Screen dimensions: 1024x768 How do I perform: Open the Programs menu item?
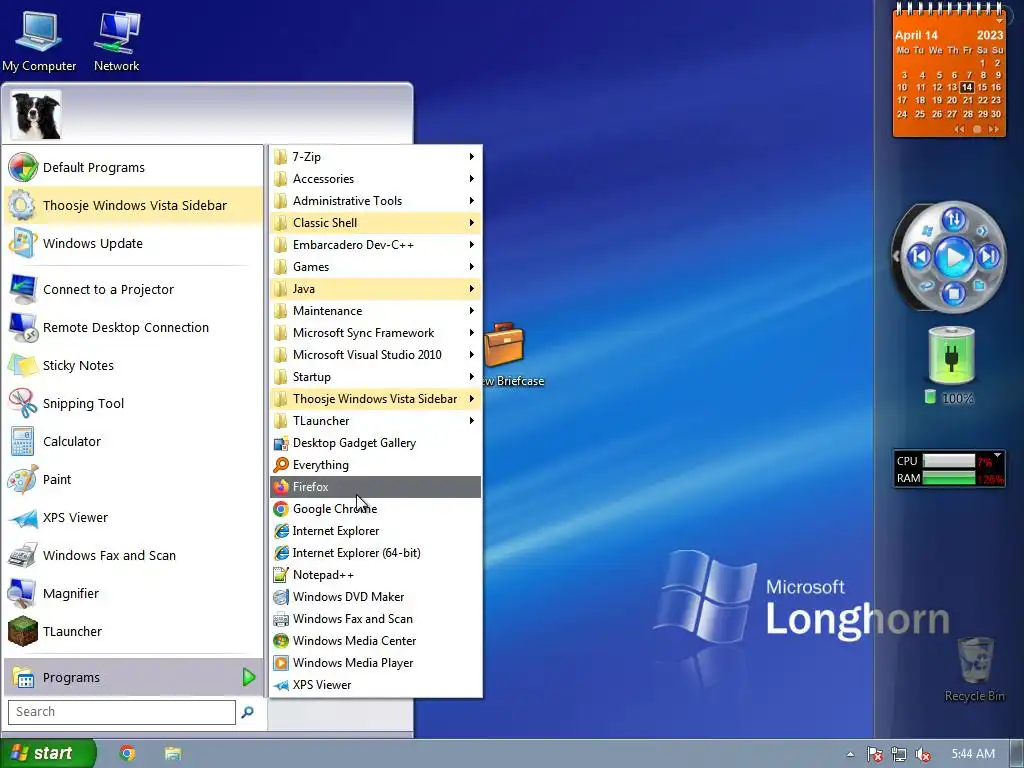click(x=133, y=677)
